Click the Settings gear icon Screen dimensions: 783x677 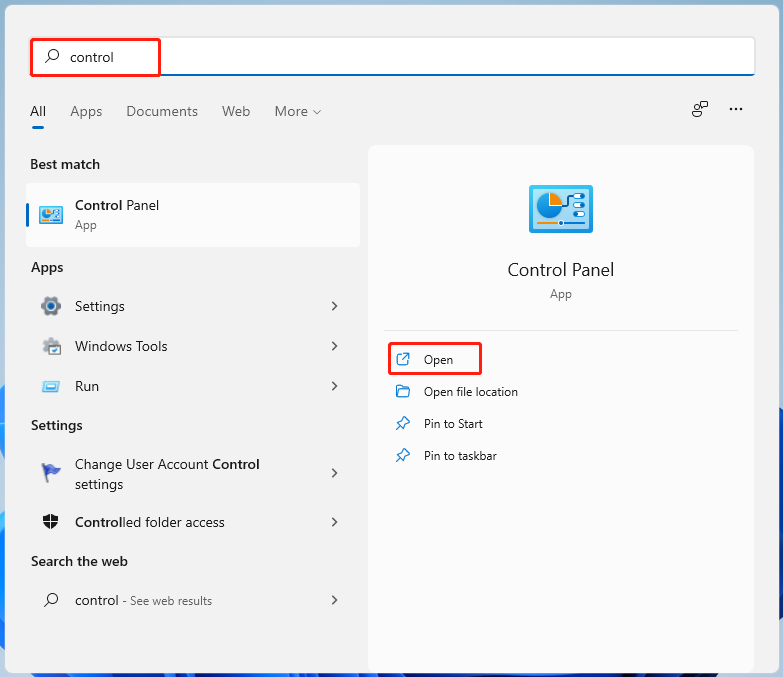[51, 306]
